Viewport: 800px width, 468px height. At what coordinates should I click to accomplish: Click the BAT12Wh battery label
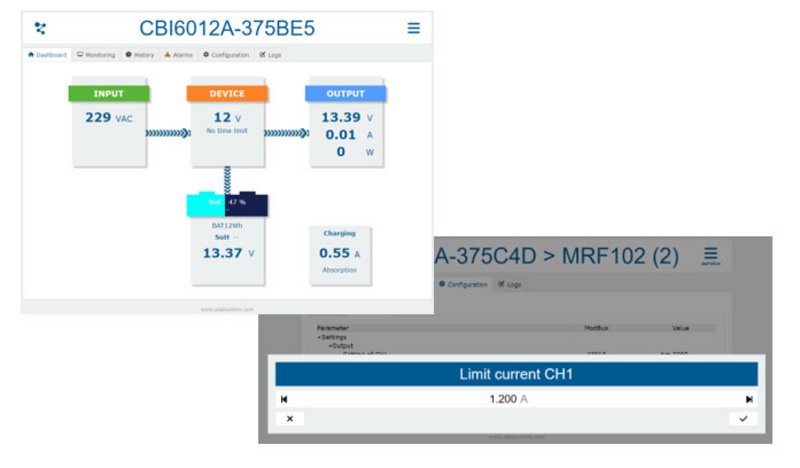(227, 226)
